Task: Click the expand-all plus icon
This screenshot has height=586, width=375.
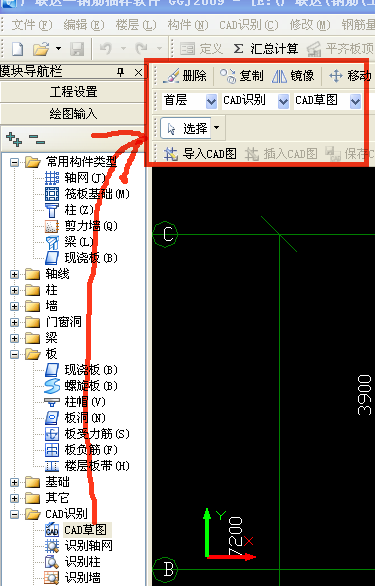Action: tap(14, 139)
